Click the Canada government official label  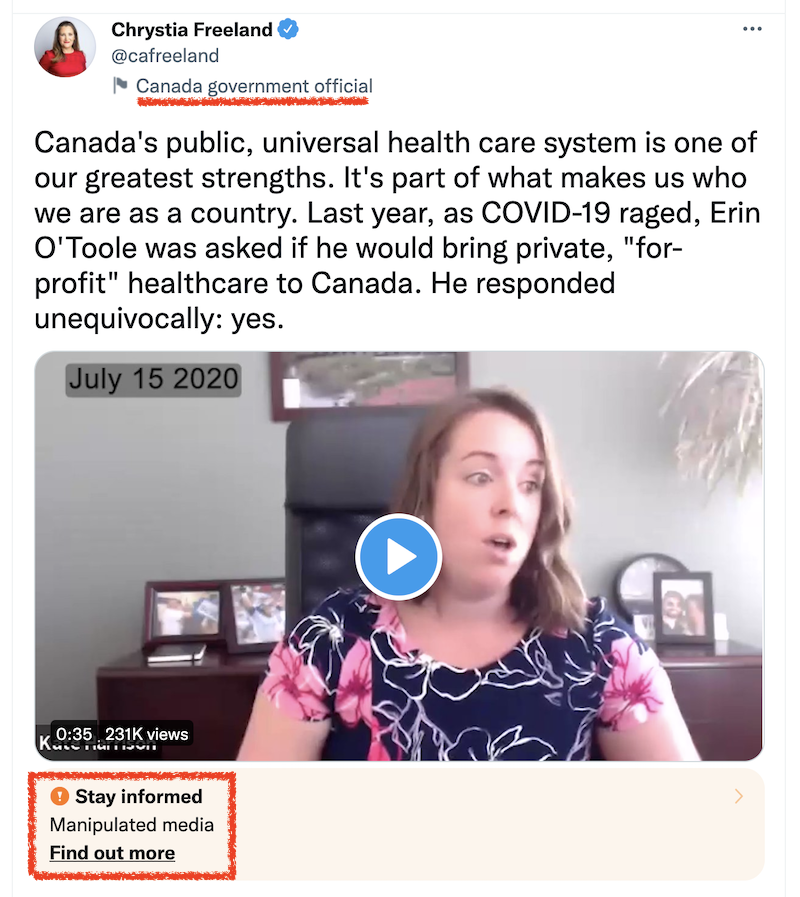point(254,86)
